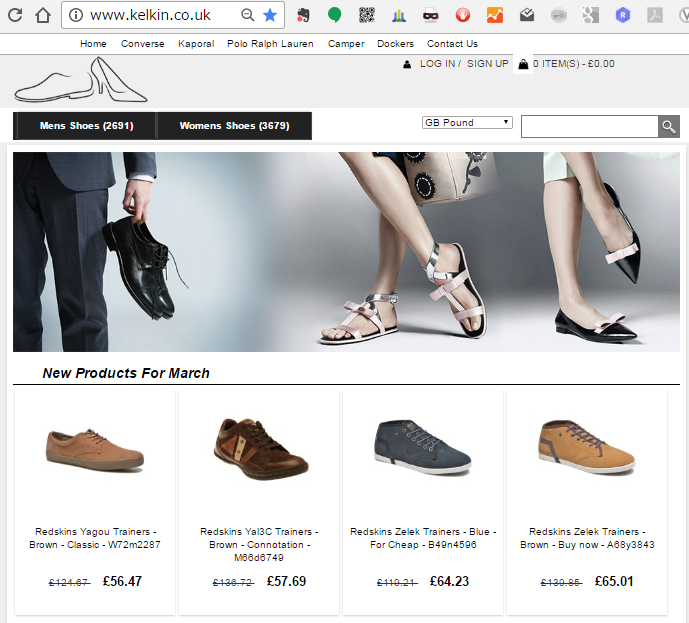Click the blue Zelek trainer thumbnail

(423, 447)
